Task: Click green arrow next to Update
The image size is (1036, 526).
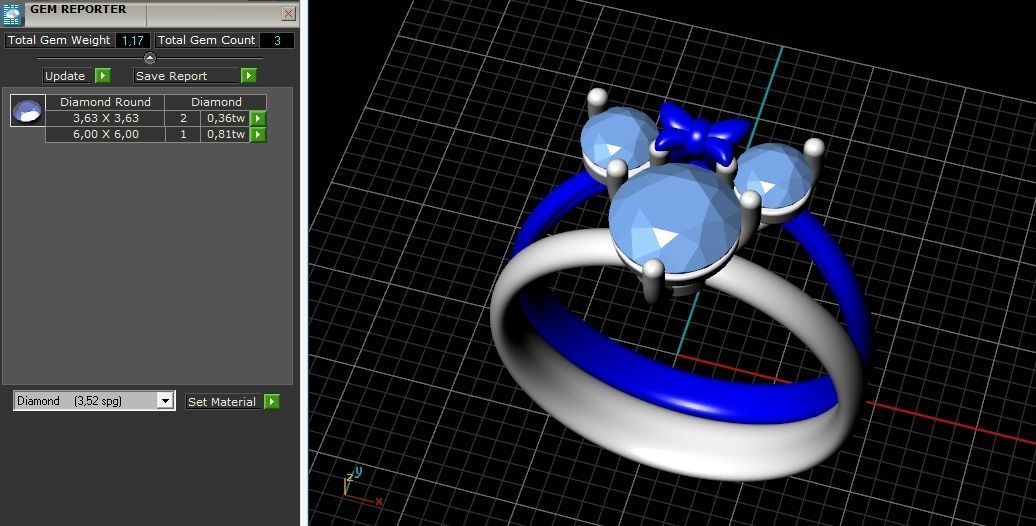Action: click(x=102, y=76)
